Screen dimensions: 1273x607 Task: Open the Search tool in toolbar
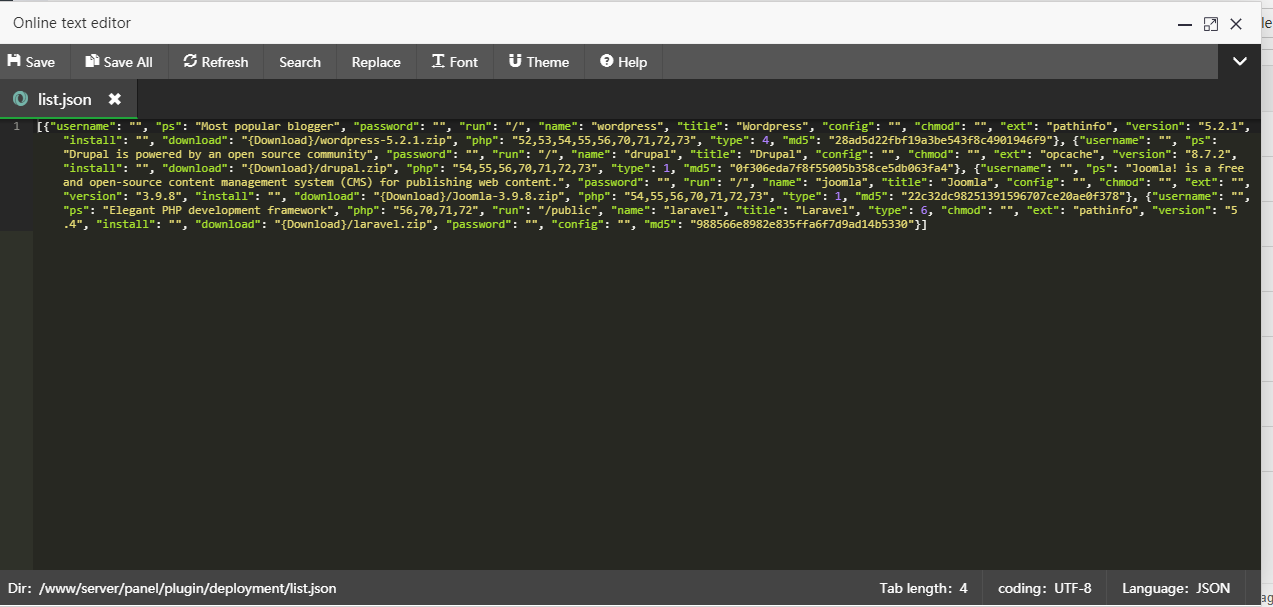pyautogui.click(x=300, y=62)
